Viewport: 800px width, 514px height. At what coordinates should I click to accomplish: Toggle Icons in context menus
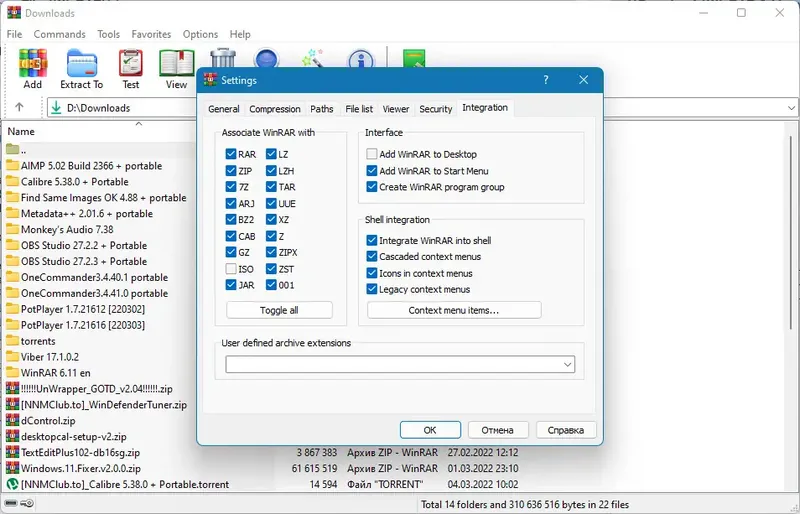(371, 273)
